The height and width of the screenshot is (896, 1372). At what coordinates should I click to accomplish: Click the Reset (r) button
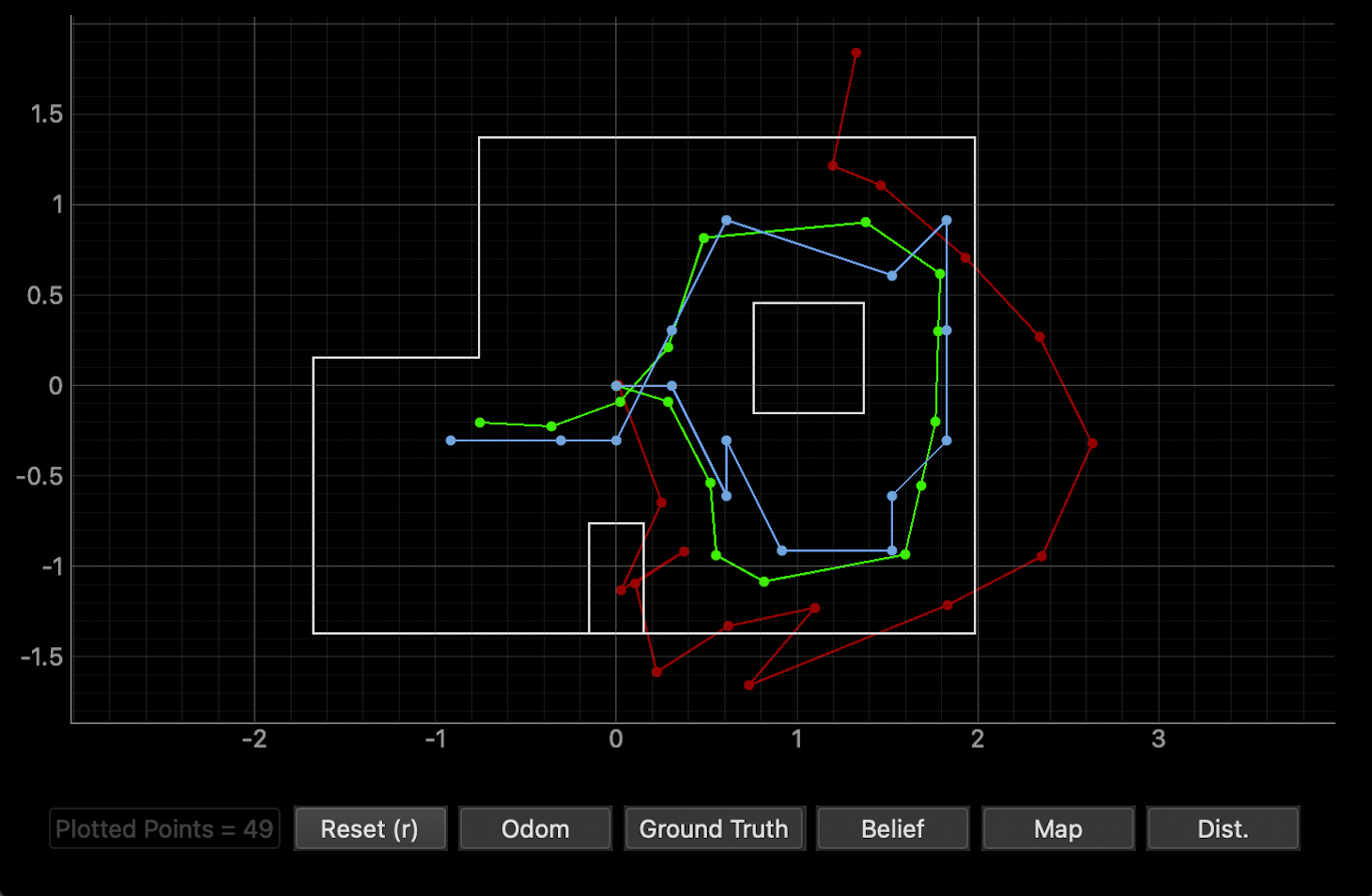pos(370,828)
